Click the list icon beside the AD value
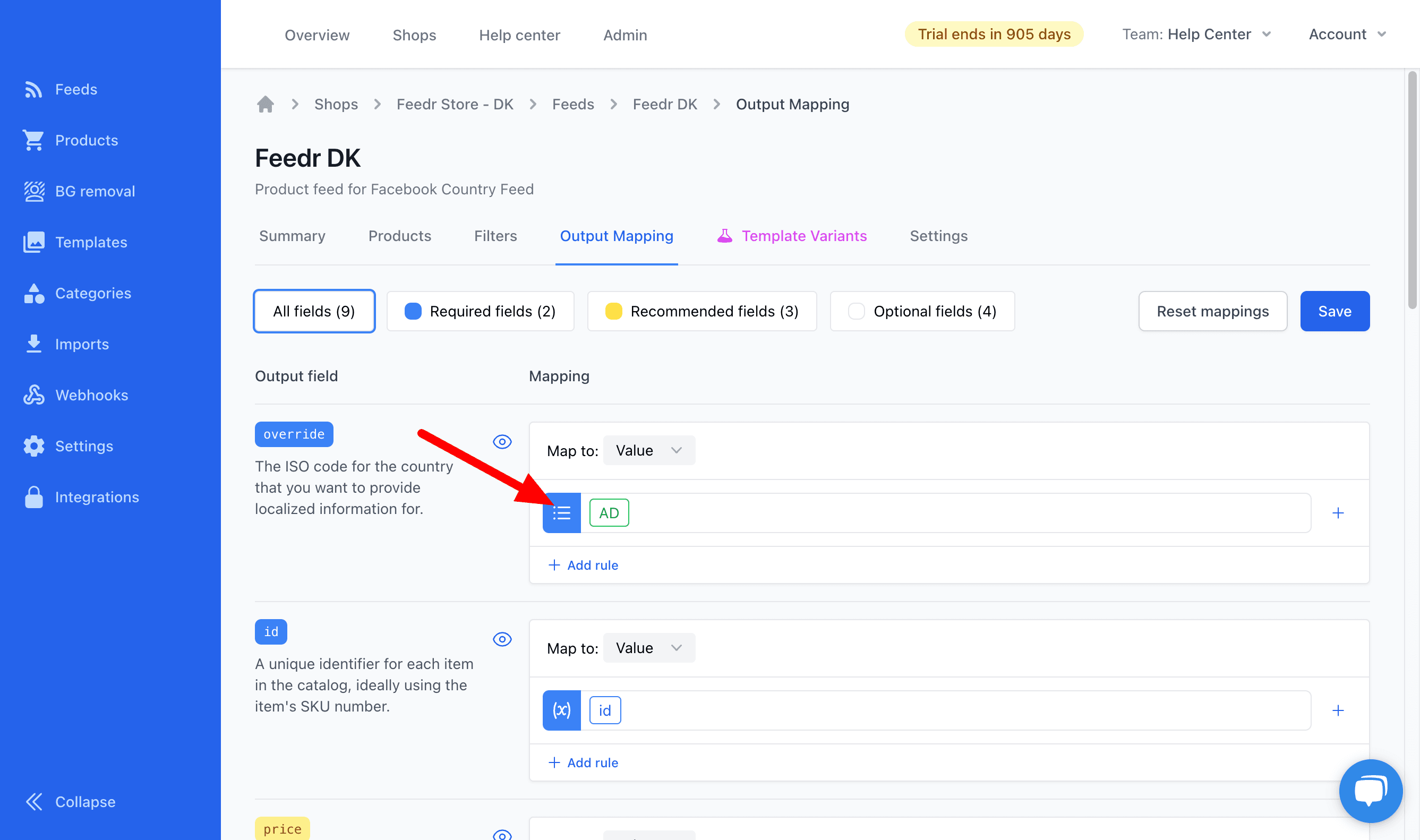The image size is (1420, 840). (x=561, y=513)
